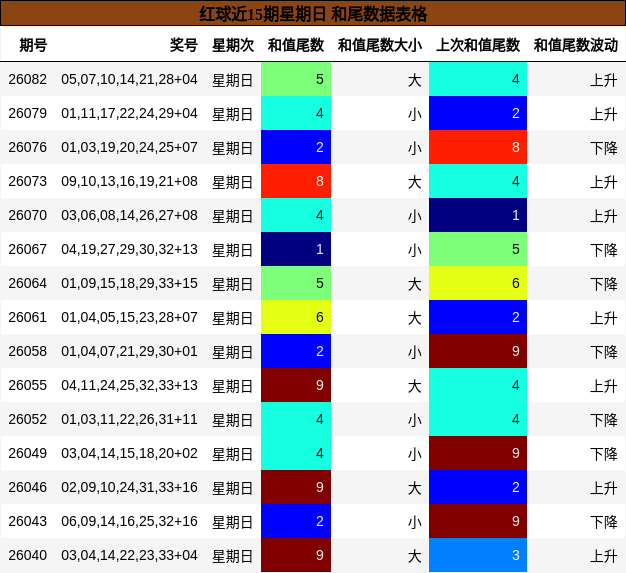
Task: Click the 和值尾数 column header
Action: tap(296, 45)
